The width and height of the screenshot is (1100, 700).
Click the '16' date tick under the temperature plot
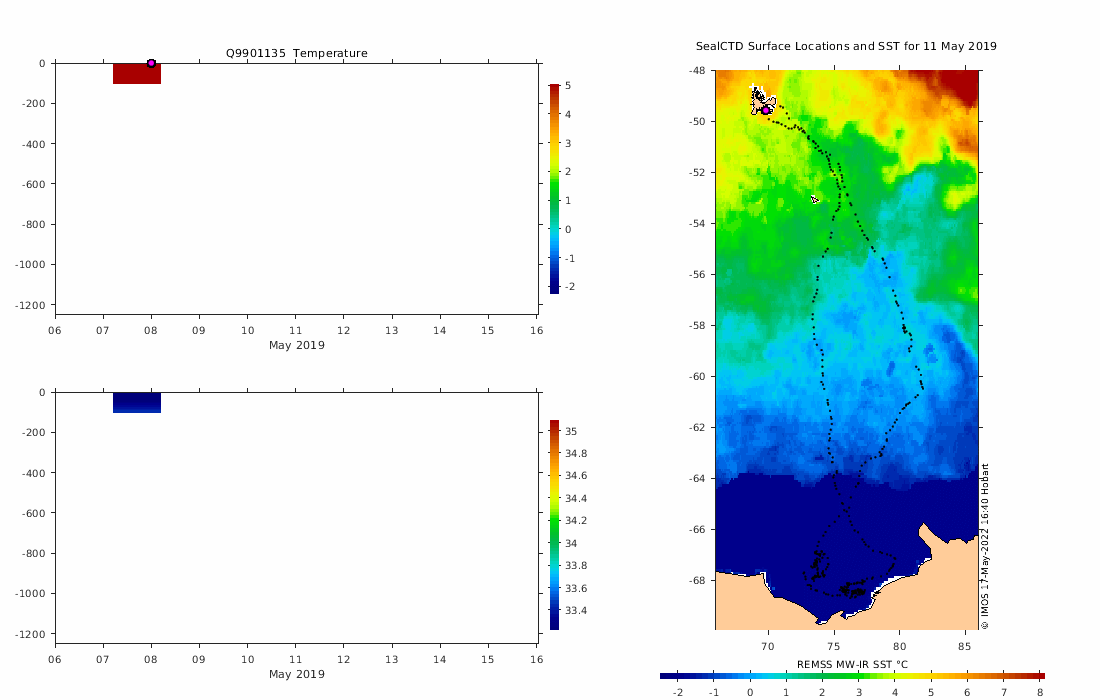click(x=537, y=330)
